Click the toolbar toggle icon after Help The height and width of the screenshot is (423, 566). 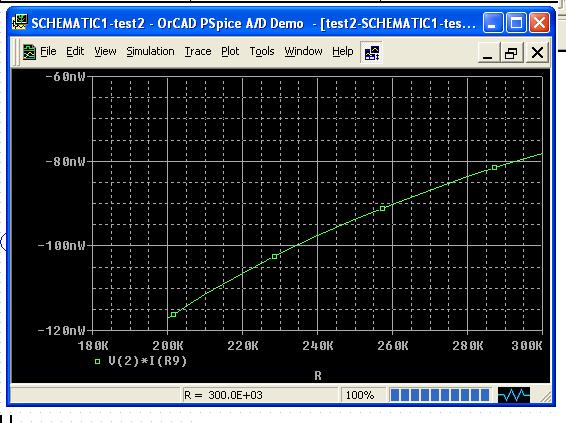coord(371,52)
